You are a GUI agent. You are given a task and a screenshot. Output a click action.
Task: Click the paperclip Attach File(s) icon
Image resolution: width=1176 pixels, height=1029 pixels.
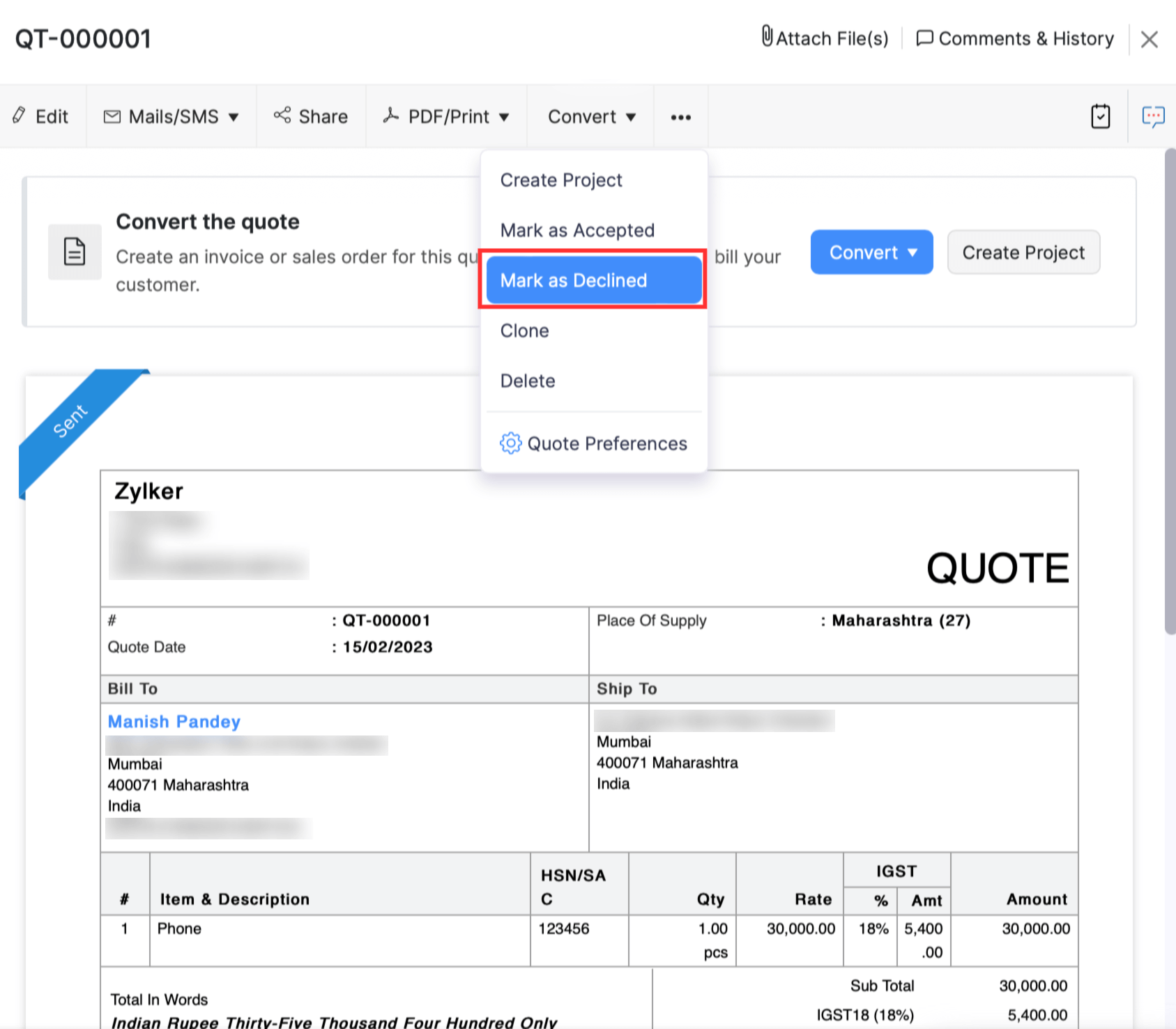[767, 36]
